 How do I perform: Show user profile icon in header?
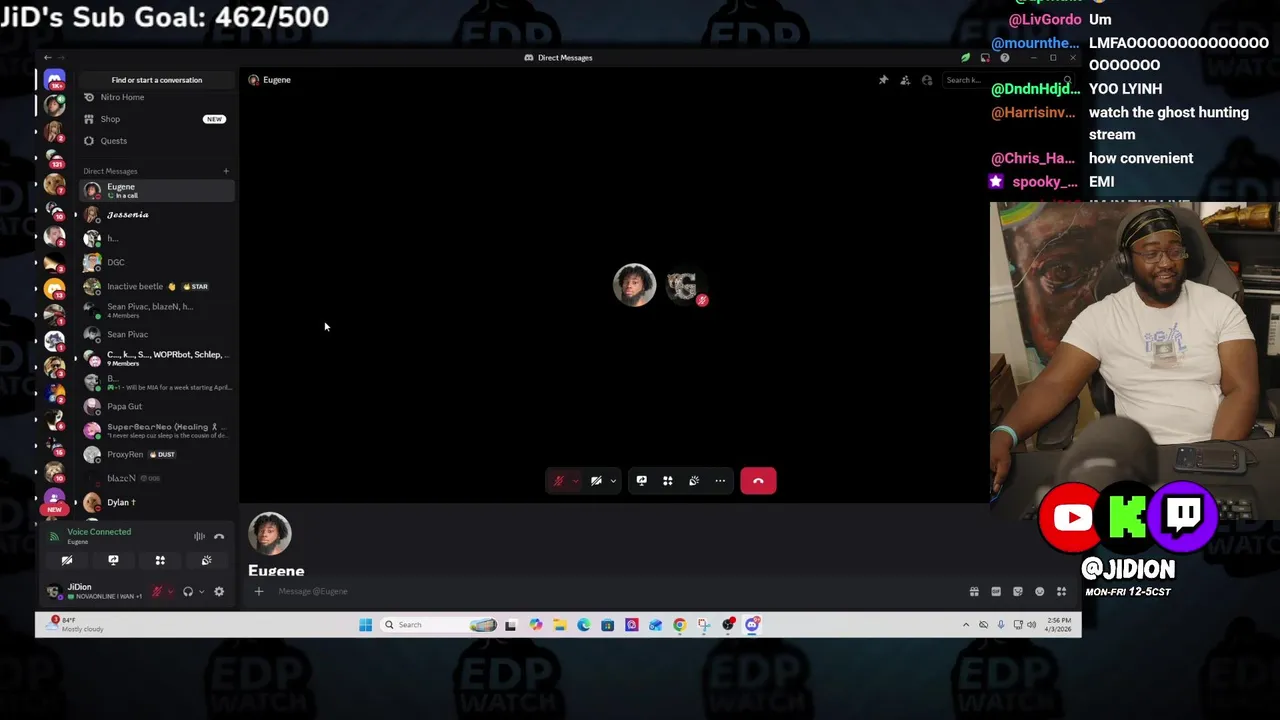coord(927,80)
